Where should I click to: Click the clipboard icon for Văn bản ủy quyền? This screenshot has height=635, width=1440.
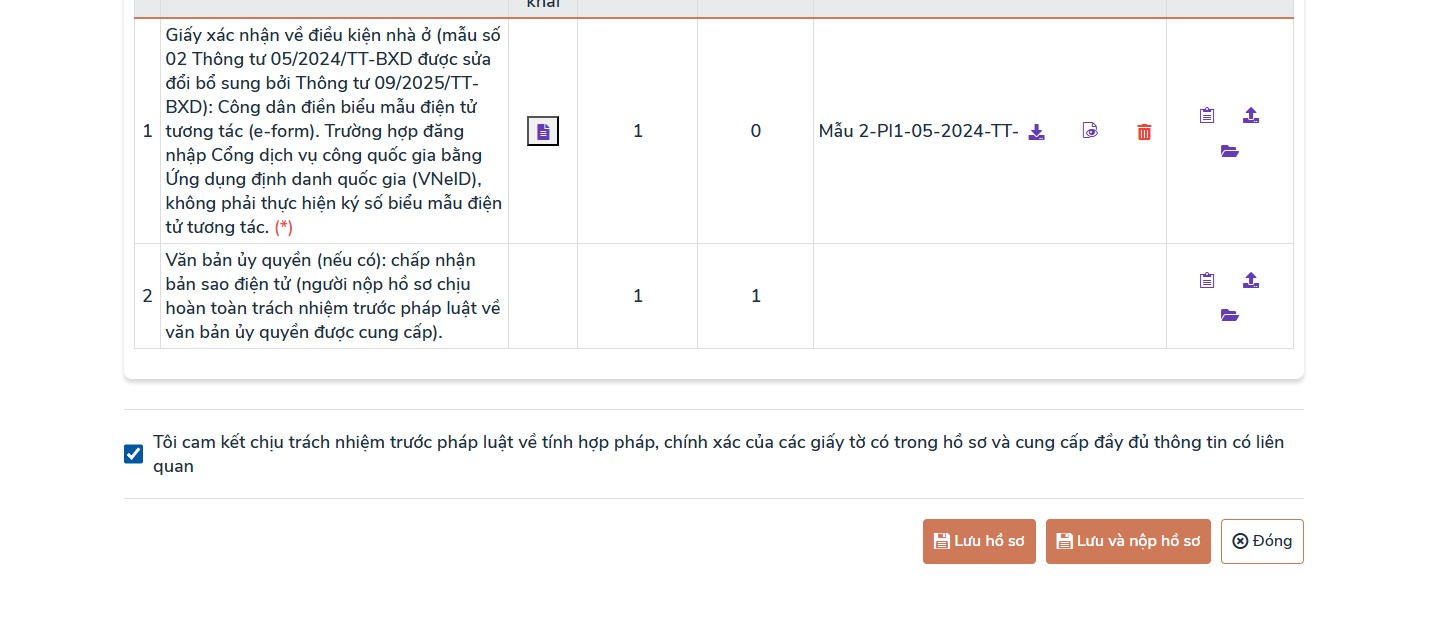click(1206, 280)
